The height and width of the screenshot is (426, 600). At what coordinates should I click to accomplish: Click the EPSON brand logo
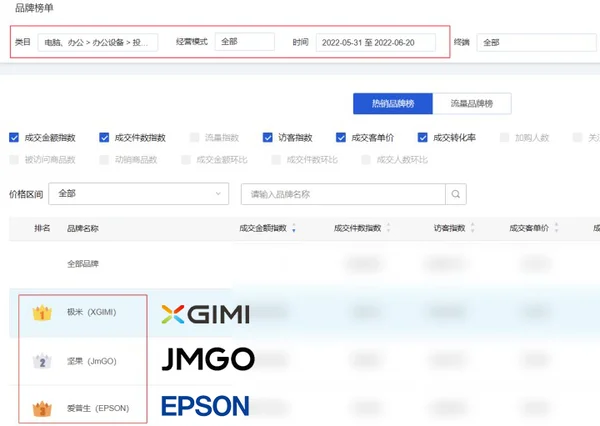[x=205, y=406]
